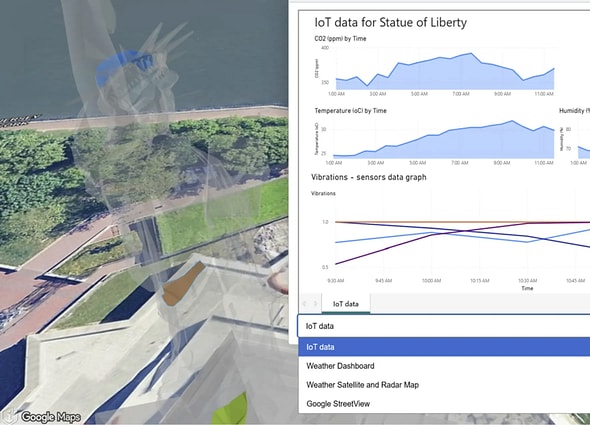Choose Weather Dashboard from the list

(444, 366)
